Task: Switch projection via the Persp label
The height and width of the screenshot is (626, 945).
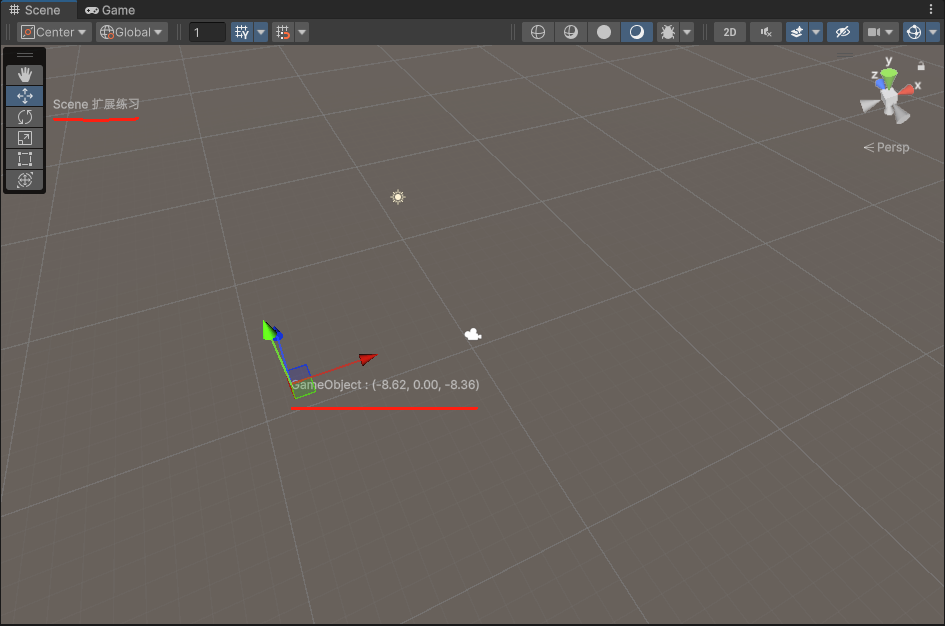Action: click(x=886, y=148)
